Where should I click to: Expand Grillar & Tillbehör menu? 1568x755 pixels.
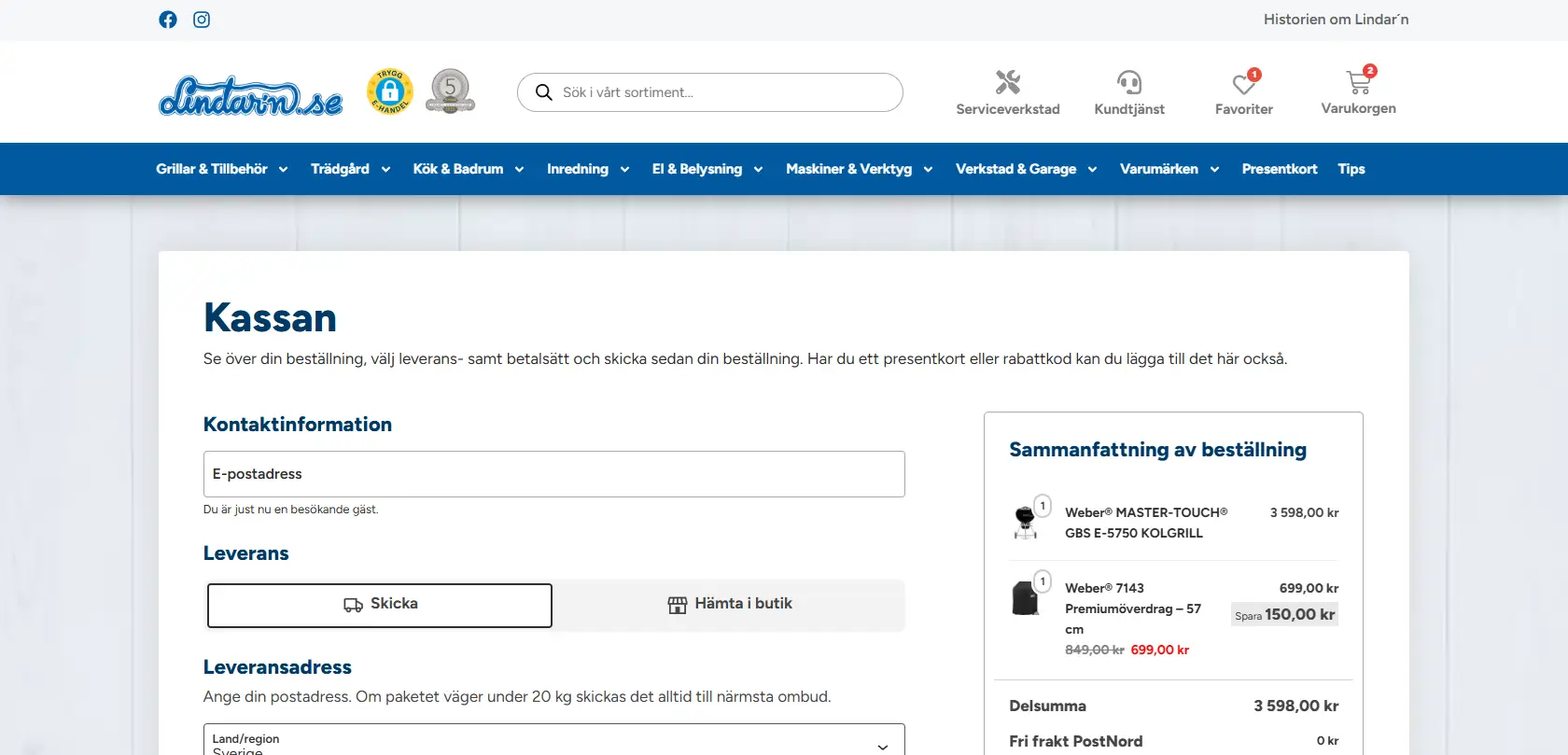222,169
